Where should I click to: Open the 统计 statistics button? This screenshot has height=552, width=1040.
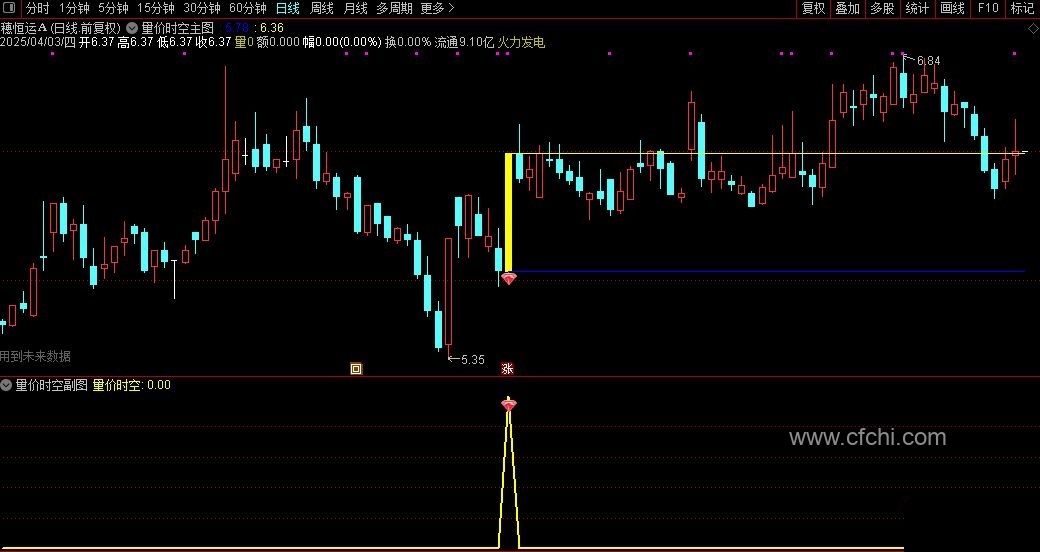coord(917,8)
